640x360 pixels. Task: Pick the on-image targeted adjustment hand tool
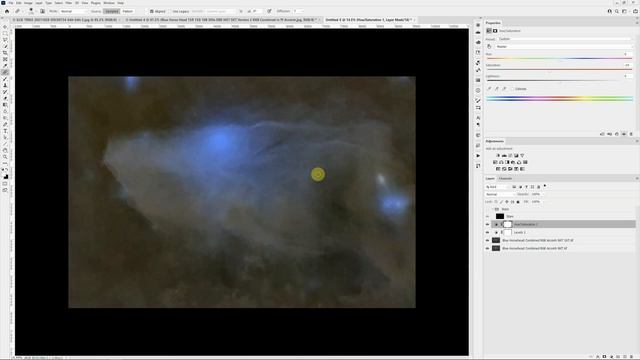coord(489,47)
